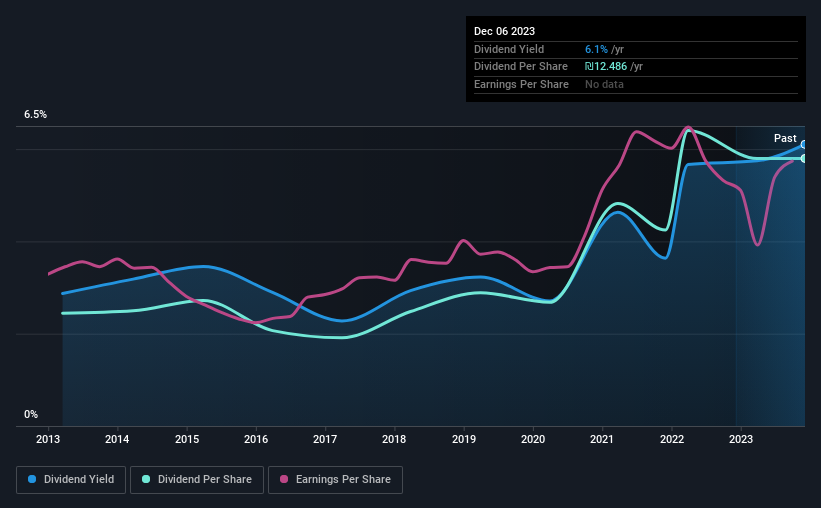Toggle the Dividend Yield legend button
This screenshot has width=821, height=508.
coord(71,480)
